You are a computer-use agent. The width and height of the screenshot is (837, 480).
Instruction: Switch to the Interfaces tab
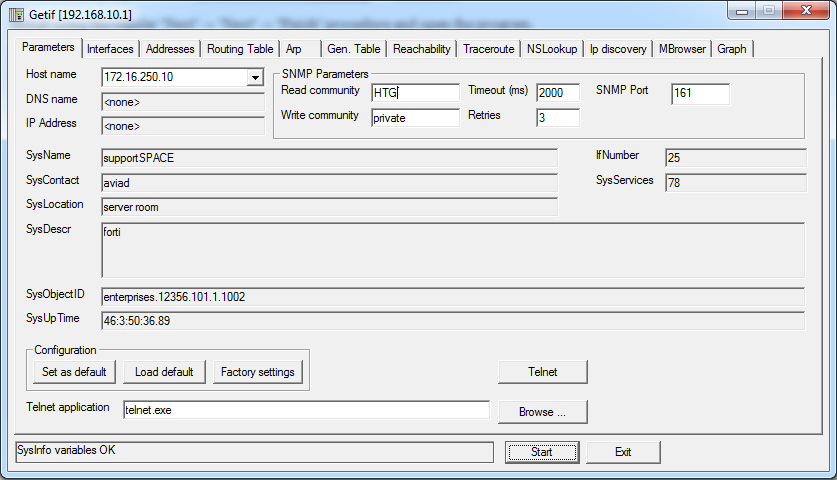coord(110,49)
